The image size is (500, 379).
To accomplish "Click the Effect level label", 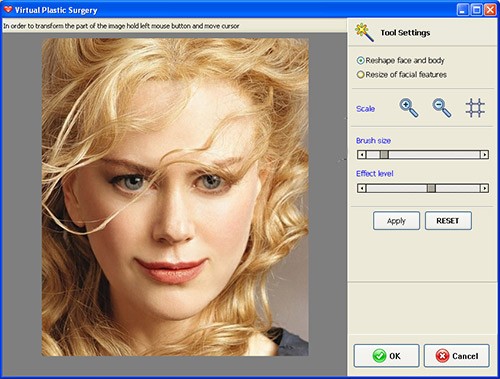I will (x=375, y=173).
